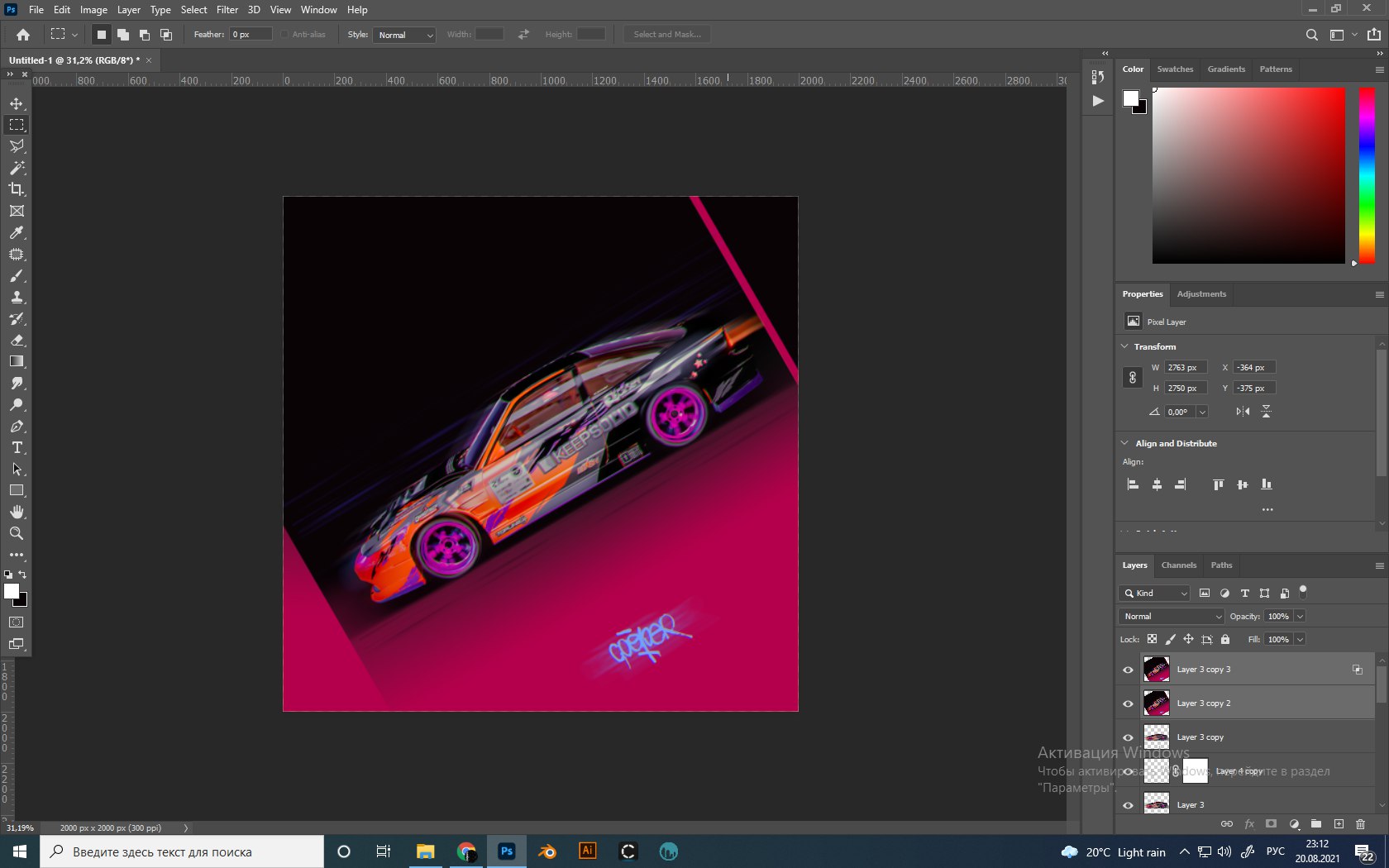This screenshot has height=868, width=1389.
Task: Select the Horizontal Type tool
Action: (x=17, y=447)
